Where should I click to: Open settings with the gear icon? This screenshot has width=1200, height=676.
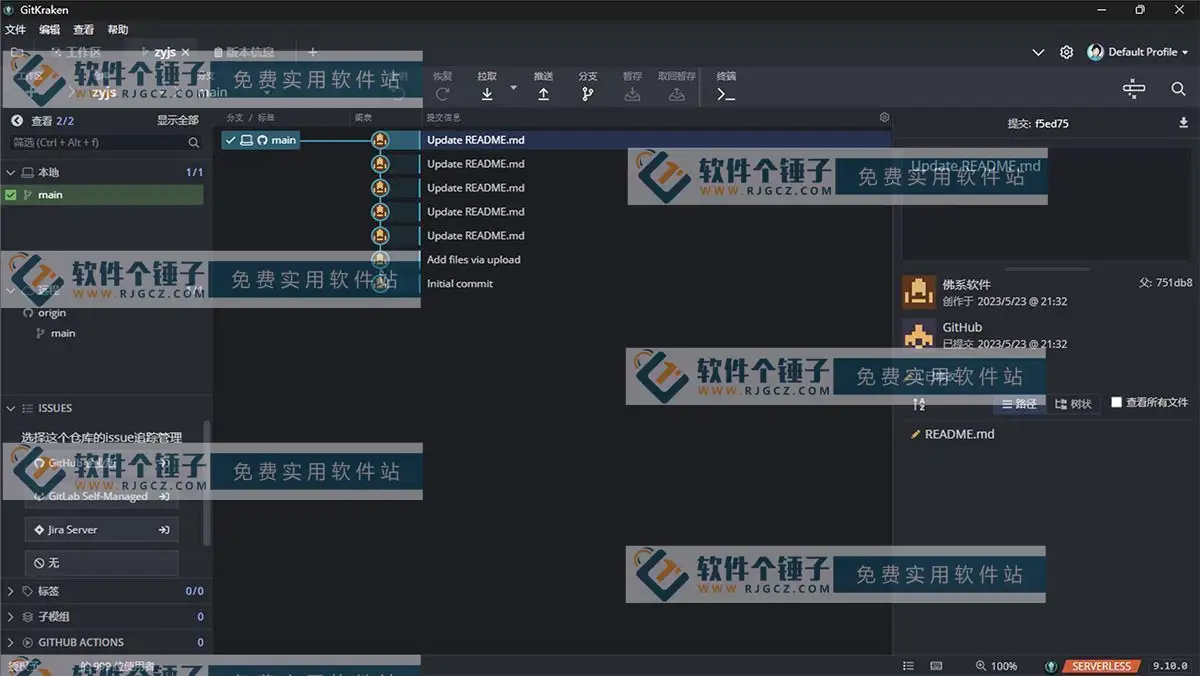pyautogui.click(x=1067, y=52)
